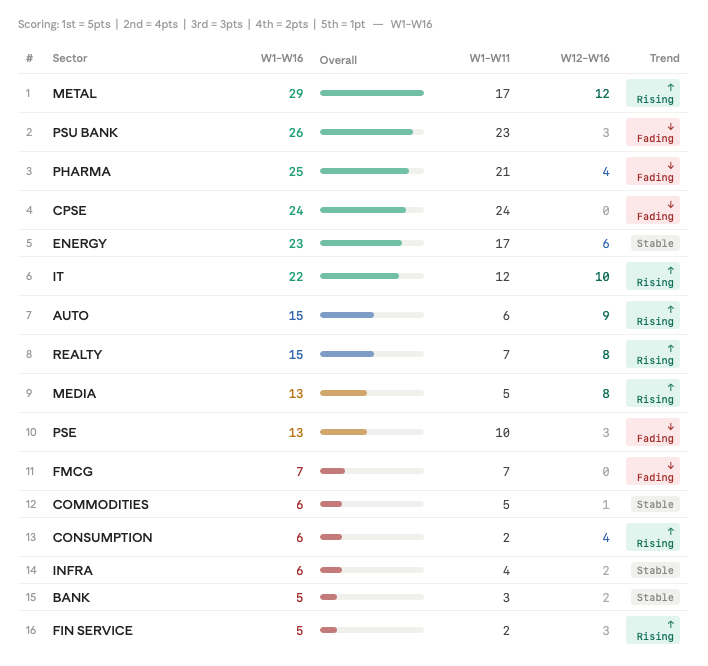Select the CPSE sector name
This screenshot has width=708, height=666.
(70, 210)
